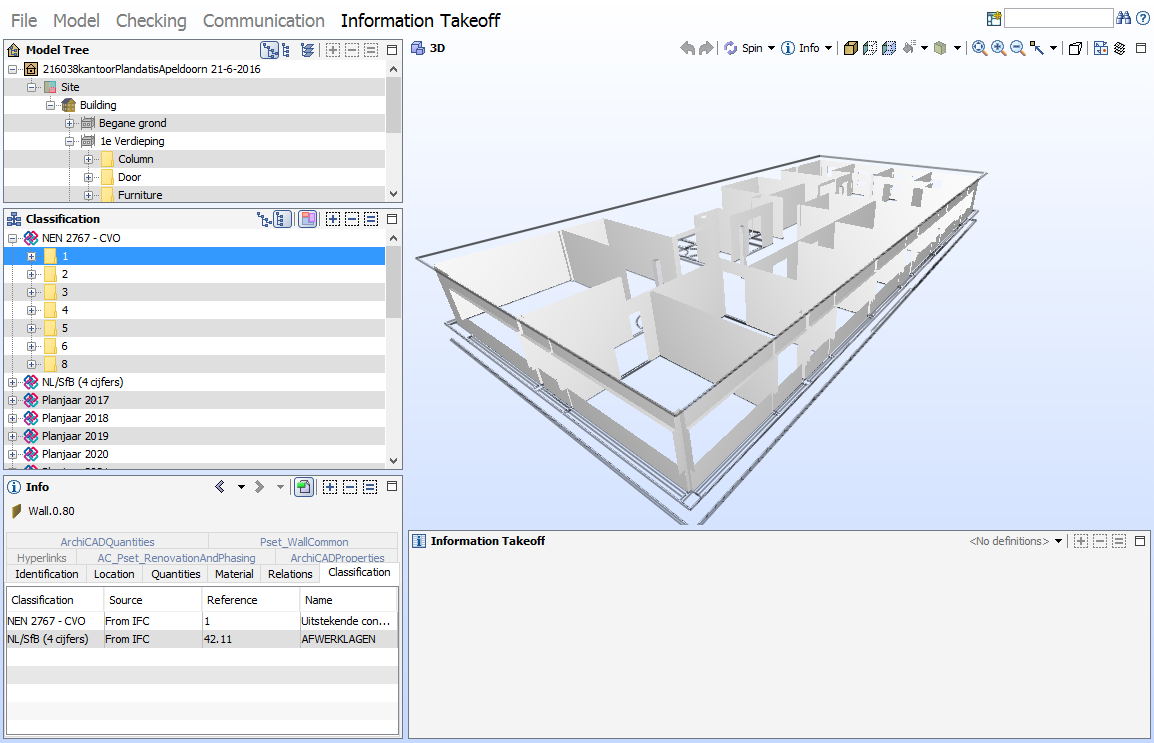Click the search input field at top right
This screenshot has height=743, width=1154.
pos(1057,18)
